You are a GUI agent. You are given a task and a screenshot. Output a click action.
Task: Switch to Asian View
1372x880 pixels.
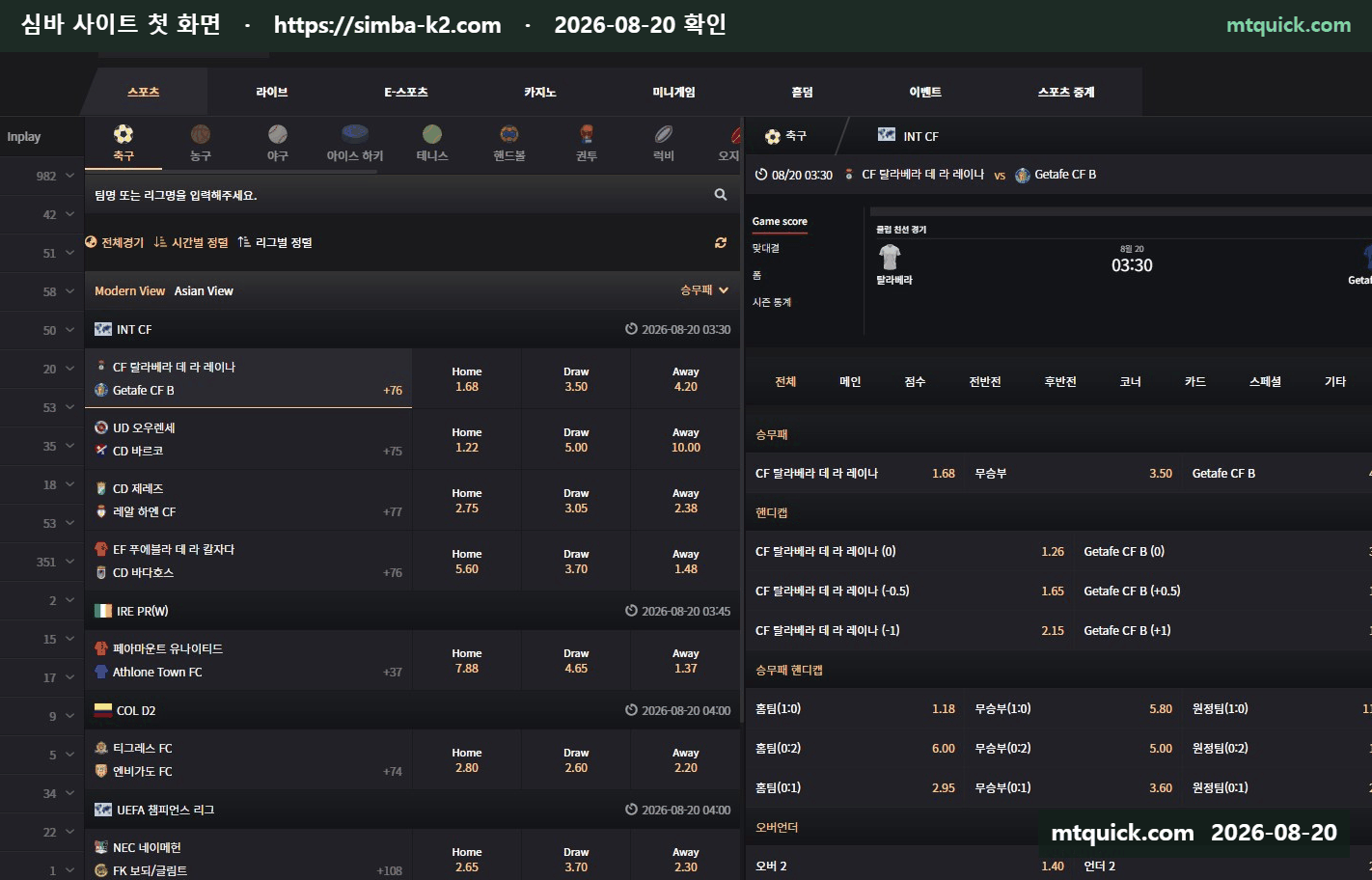[x=204, y=291]
